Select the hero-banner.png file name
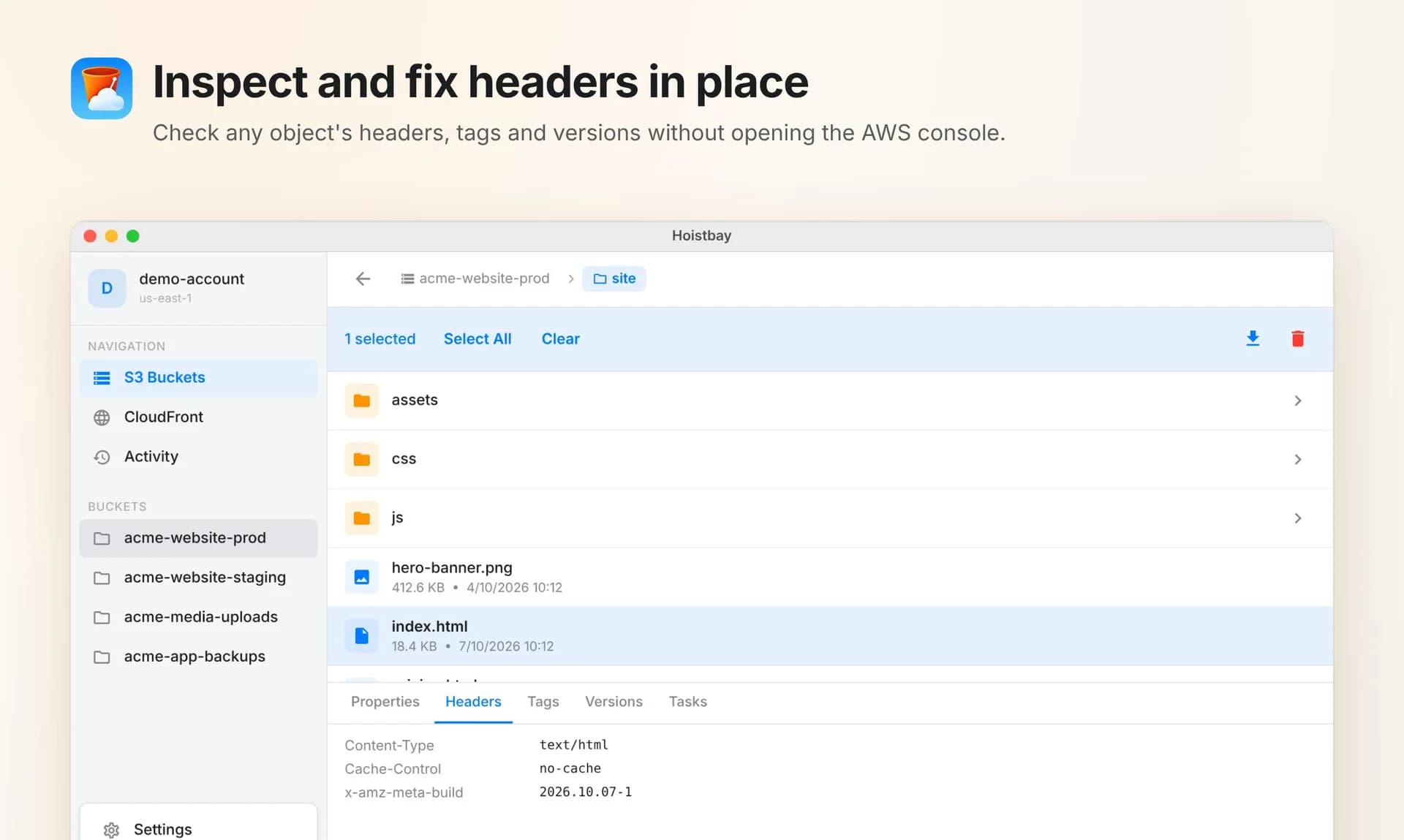The image size is (1404, 840). point(452,568)
